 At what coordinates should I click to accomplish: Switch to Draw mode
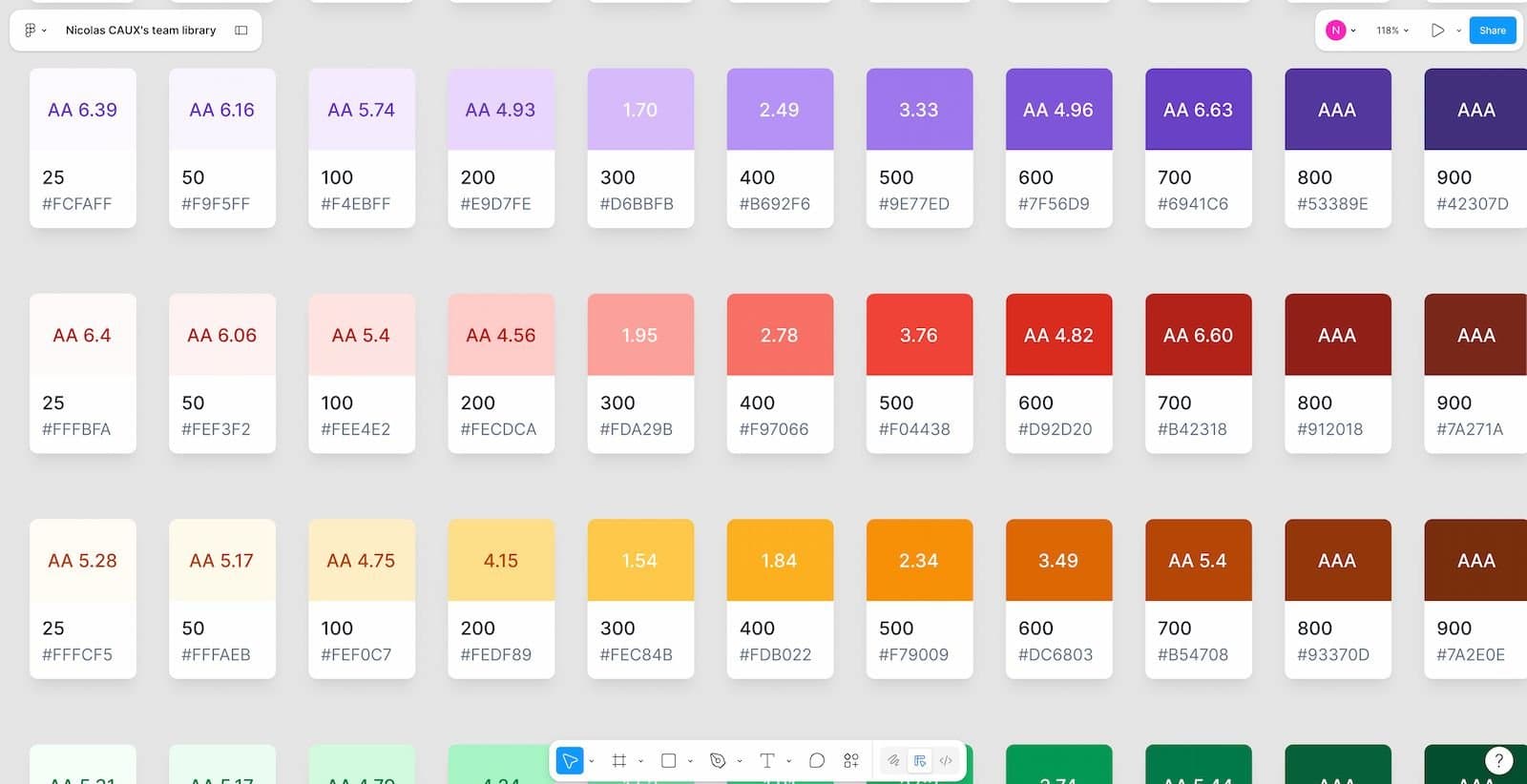(893, 760)
